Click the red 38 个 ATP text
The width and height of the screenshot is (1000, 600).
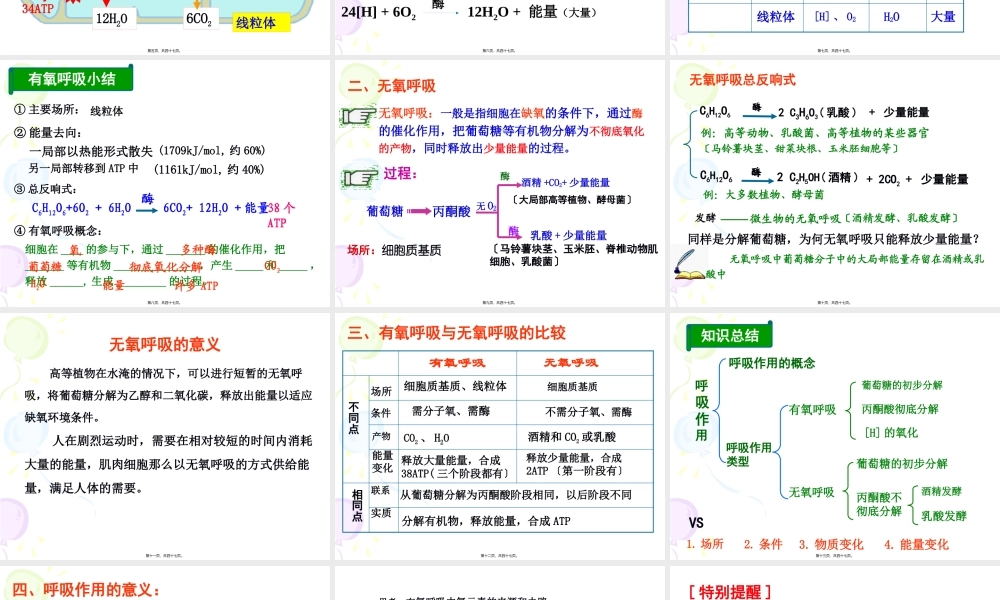coord(281,215)
